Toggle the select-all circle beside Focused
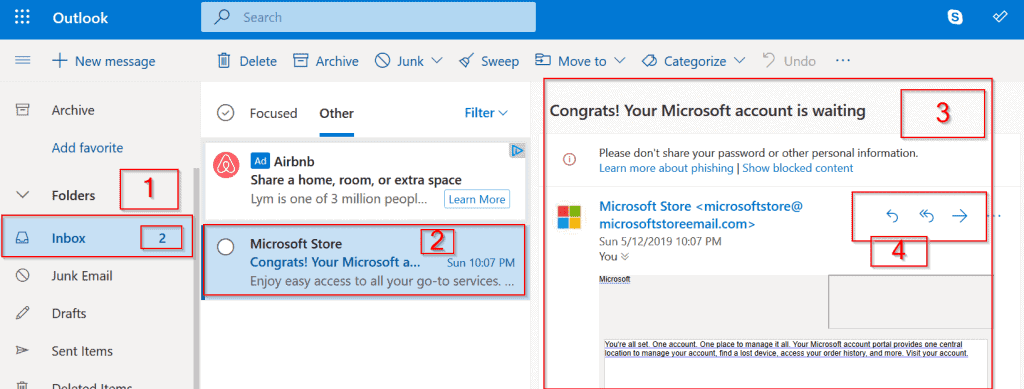 (x=225, y=113)
